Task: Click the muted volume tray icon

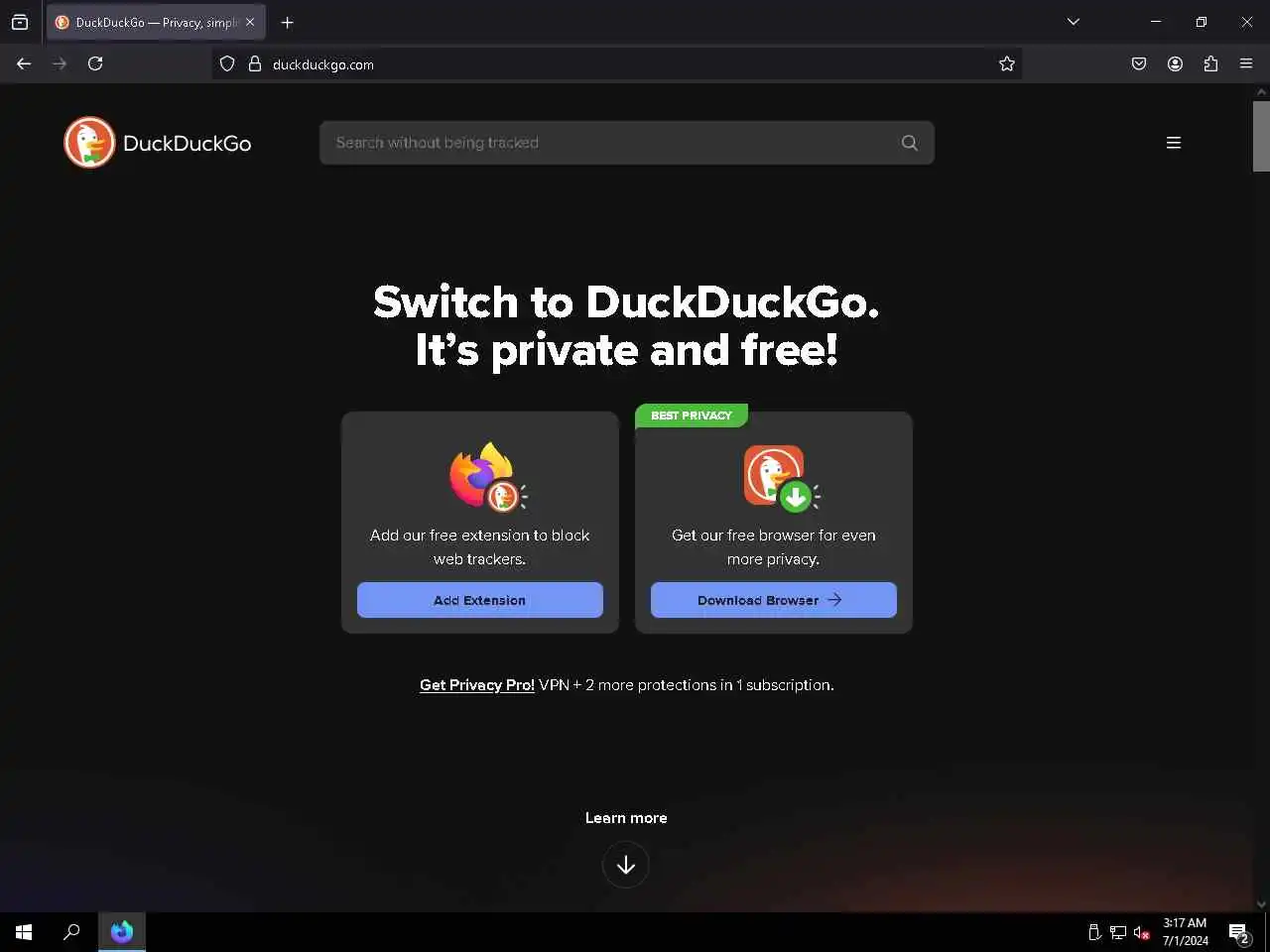Action: pos(1141,932)
